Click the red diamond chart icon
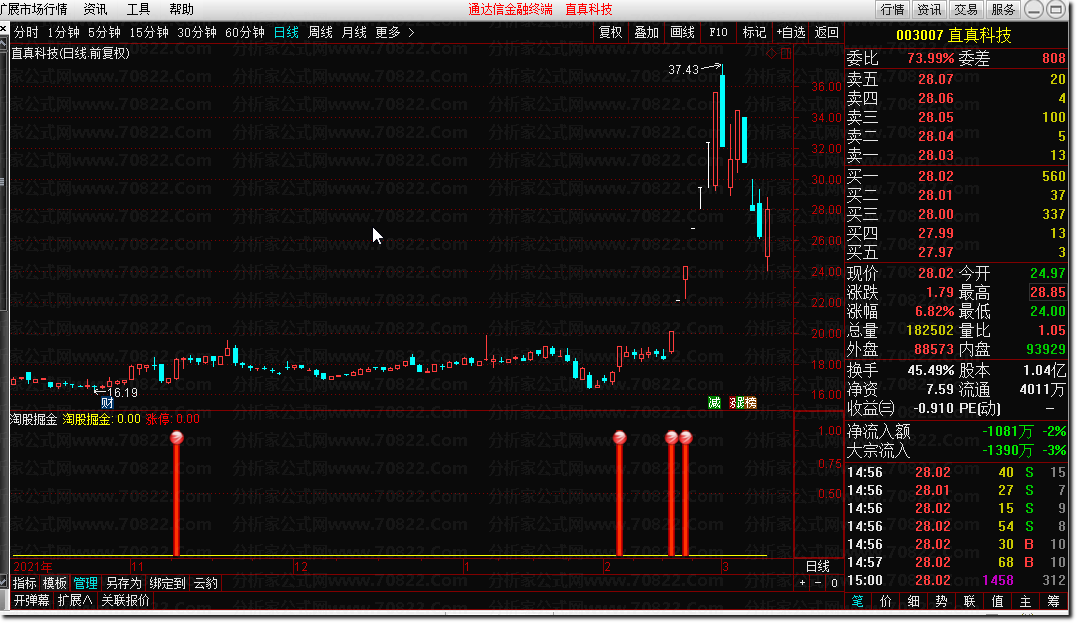This screenshot has height=623, width=1078. 771,53
